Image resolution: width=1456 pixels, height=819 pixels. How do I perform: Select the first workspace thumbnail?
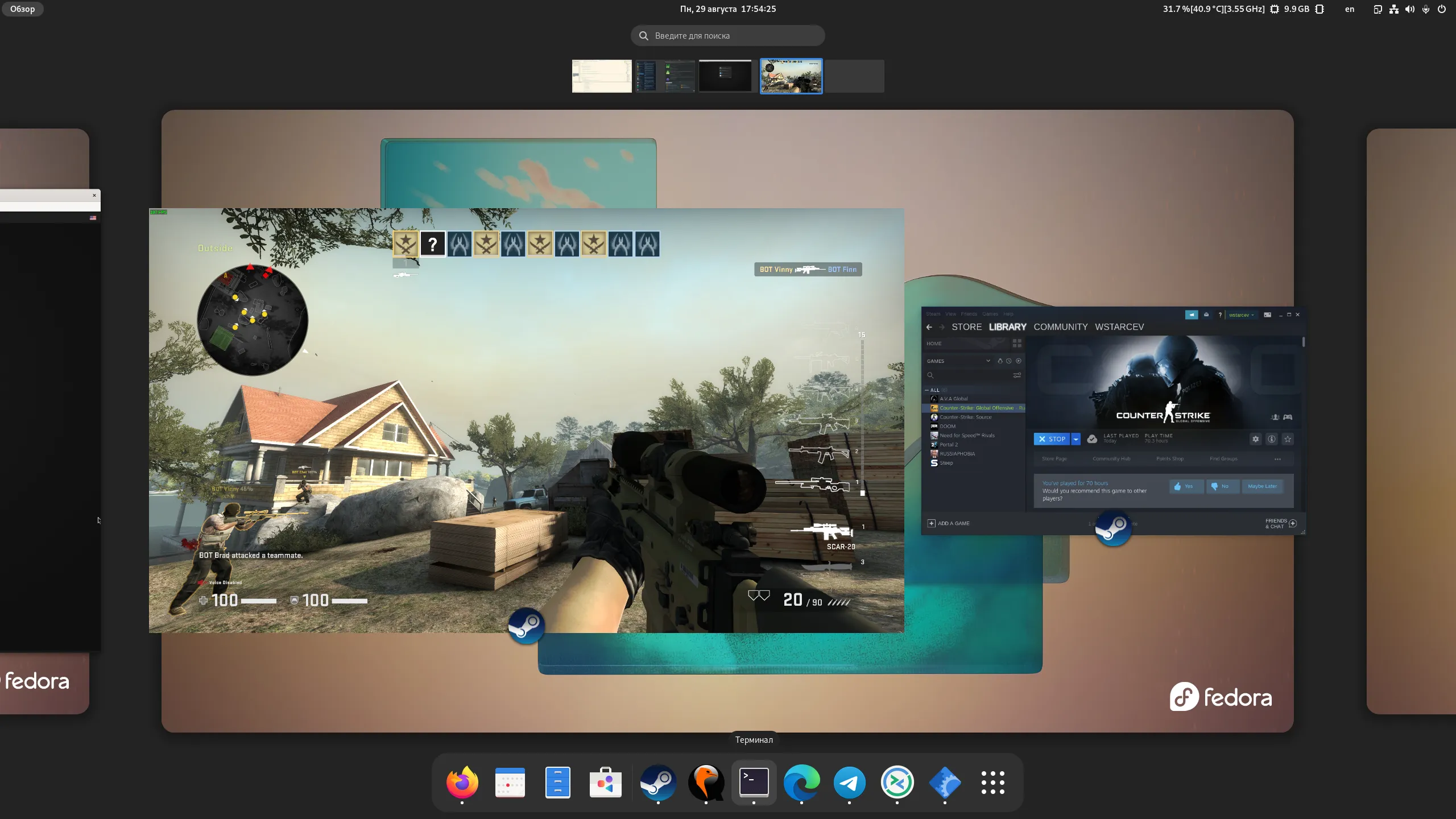[601, 76]
